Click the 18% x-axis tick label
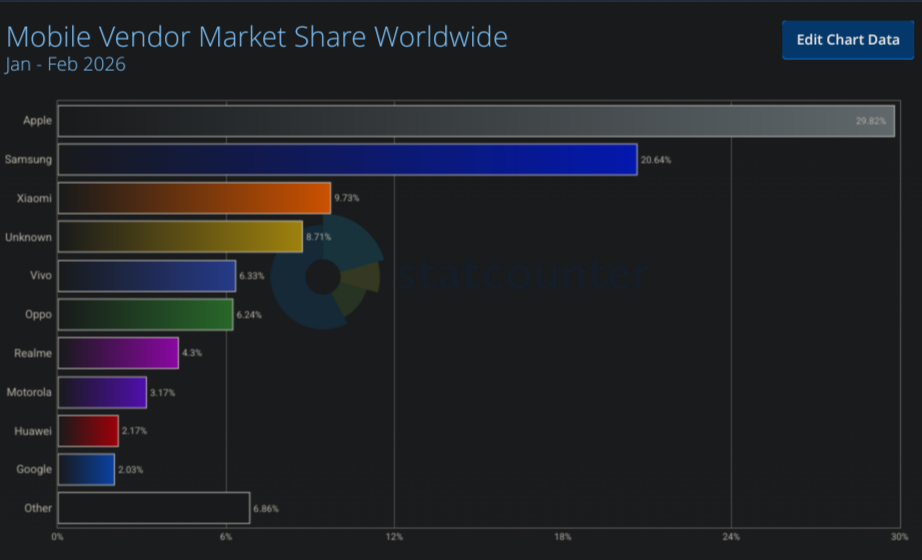The width and height of the screenshot is (922, 560). (563, 536)
